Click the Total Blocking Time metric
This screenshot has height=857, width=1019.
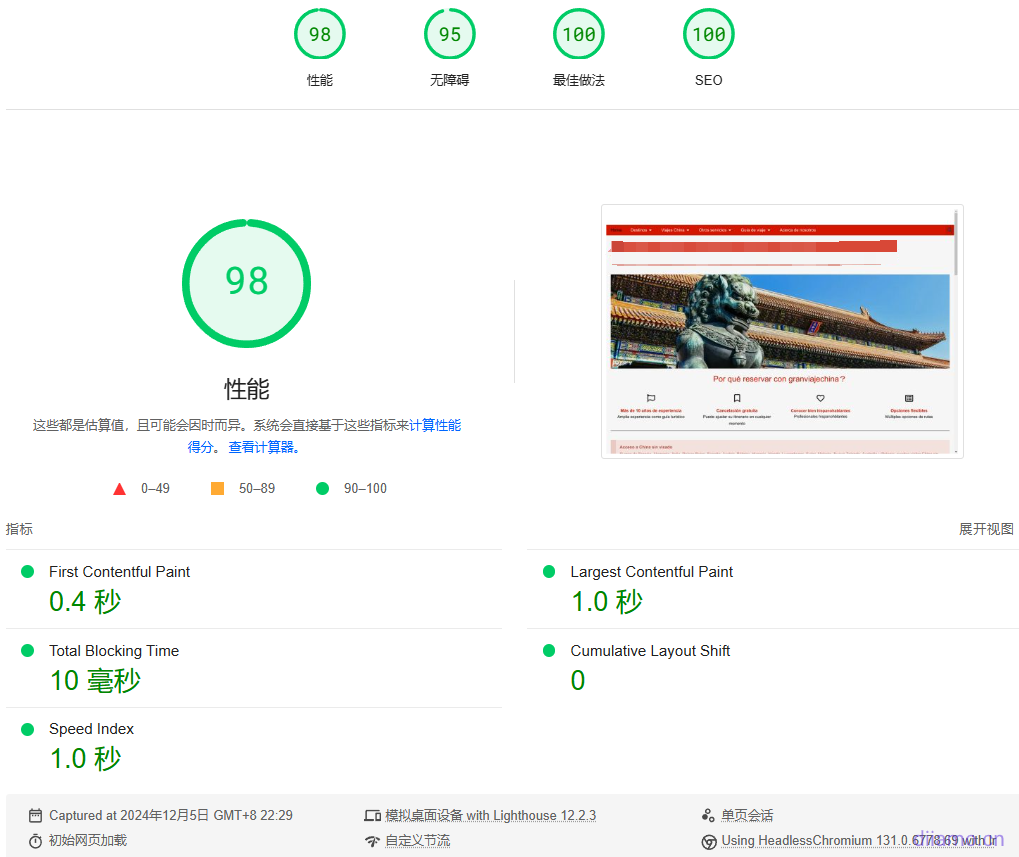point(114,651)
